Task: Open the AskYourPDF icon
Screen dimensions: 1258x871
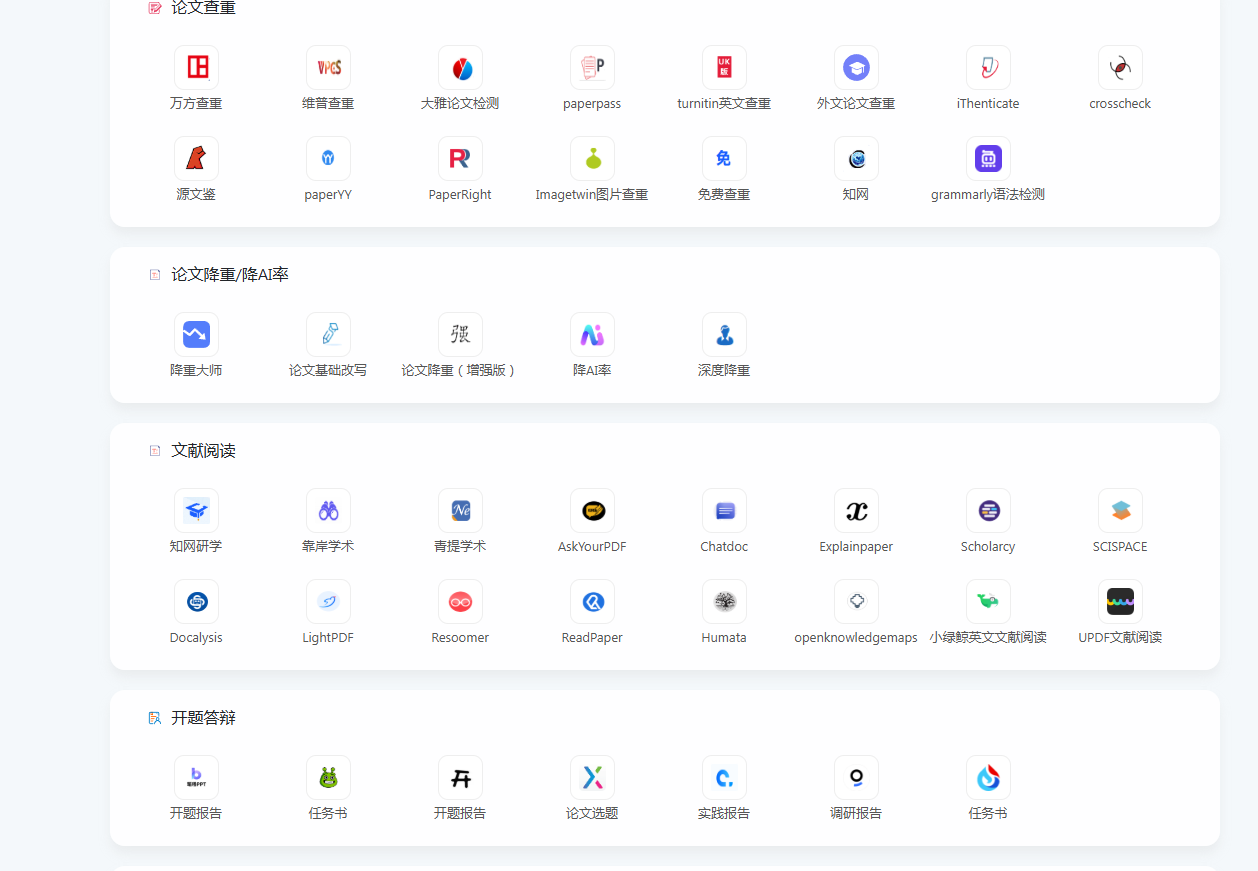Action: tap(592, 510)
